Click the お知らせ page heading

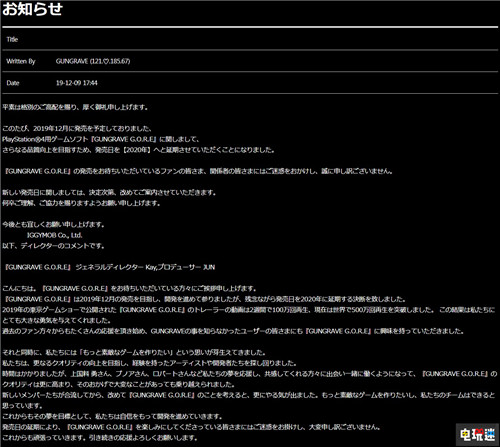click(x=32, y=9)
